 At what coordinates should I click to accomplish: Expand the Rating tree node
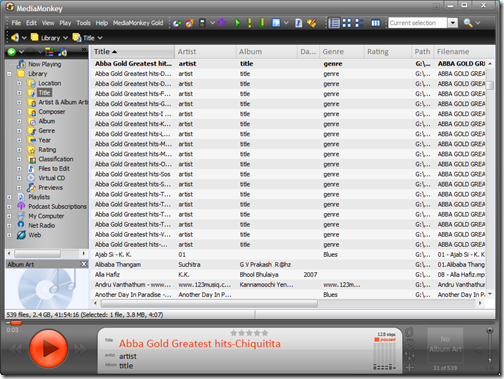click(x=19, y=150)
